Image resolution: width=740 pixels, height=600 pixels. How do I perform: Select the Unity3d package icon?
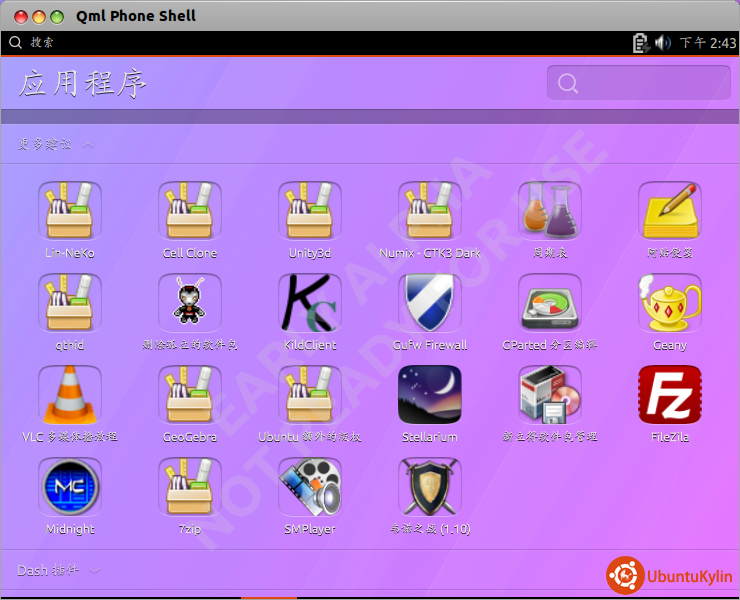(310, 211)
